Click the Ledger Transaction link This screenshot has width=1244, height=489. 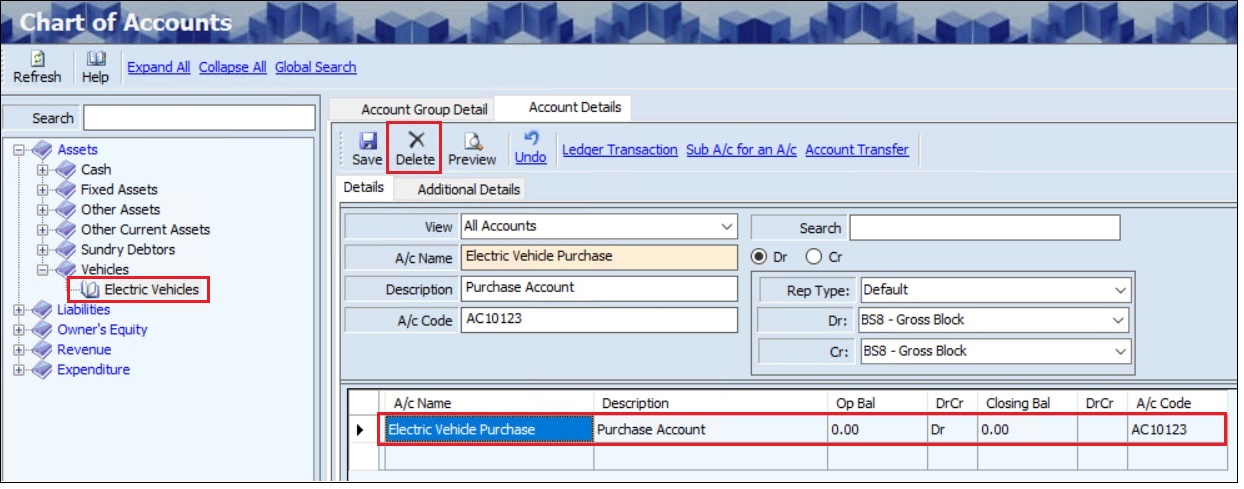click(619, 150)
